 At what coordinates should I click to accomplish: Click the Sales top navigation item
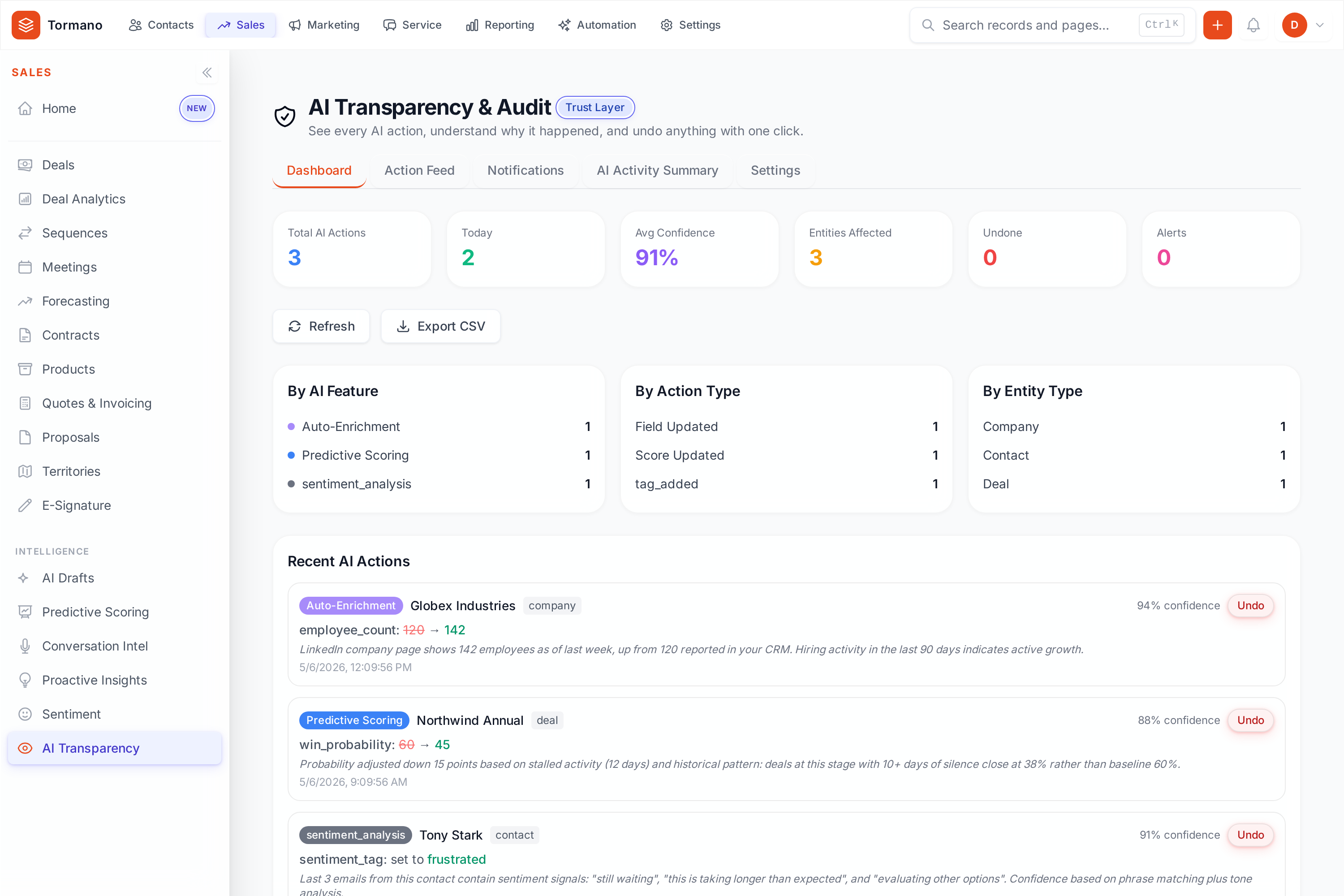pyautogui.click(x=241, y=25)
